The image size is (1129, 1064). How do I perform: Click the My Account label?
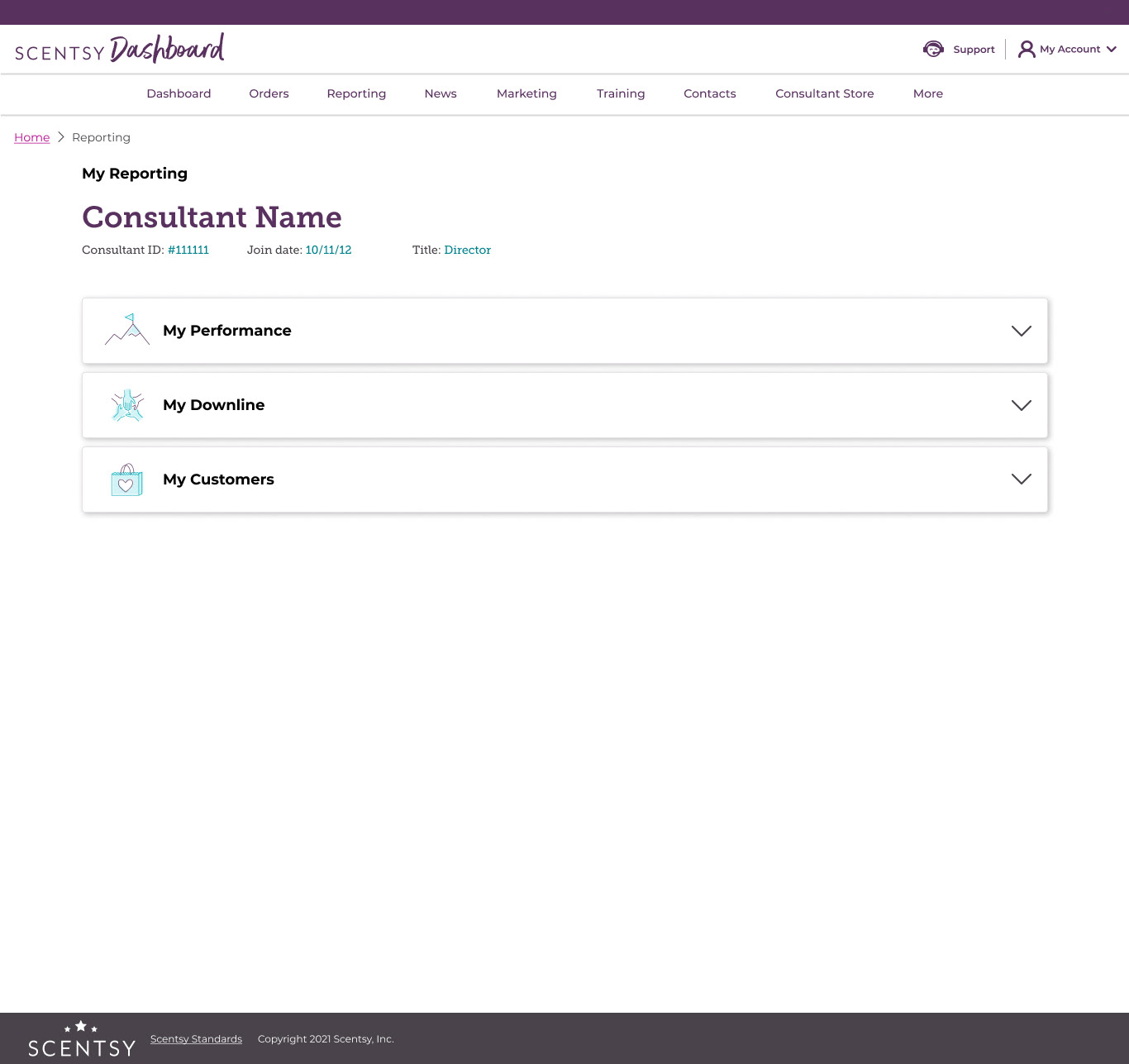[x=1070, y=50]
